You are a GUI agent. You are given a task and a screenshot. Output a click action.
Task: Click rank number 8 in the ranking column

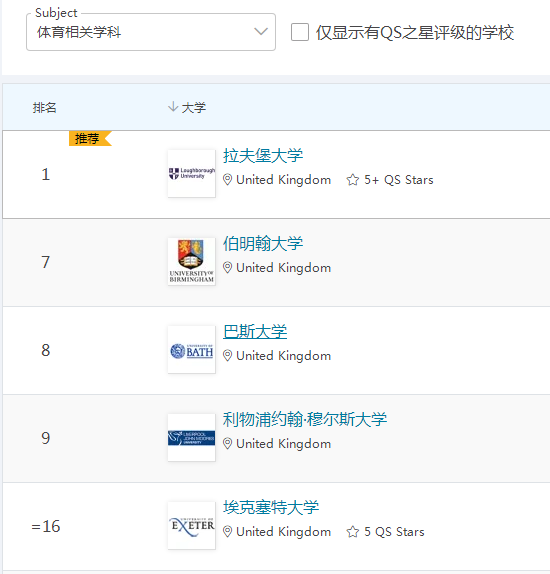[x=45, y=350]
